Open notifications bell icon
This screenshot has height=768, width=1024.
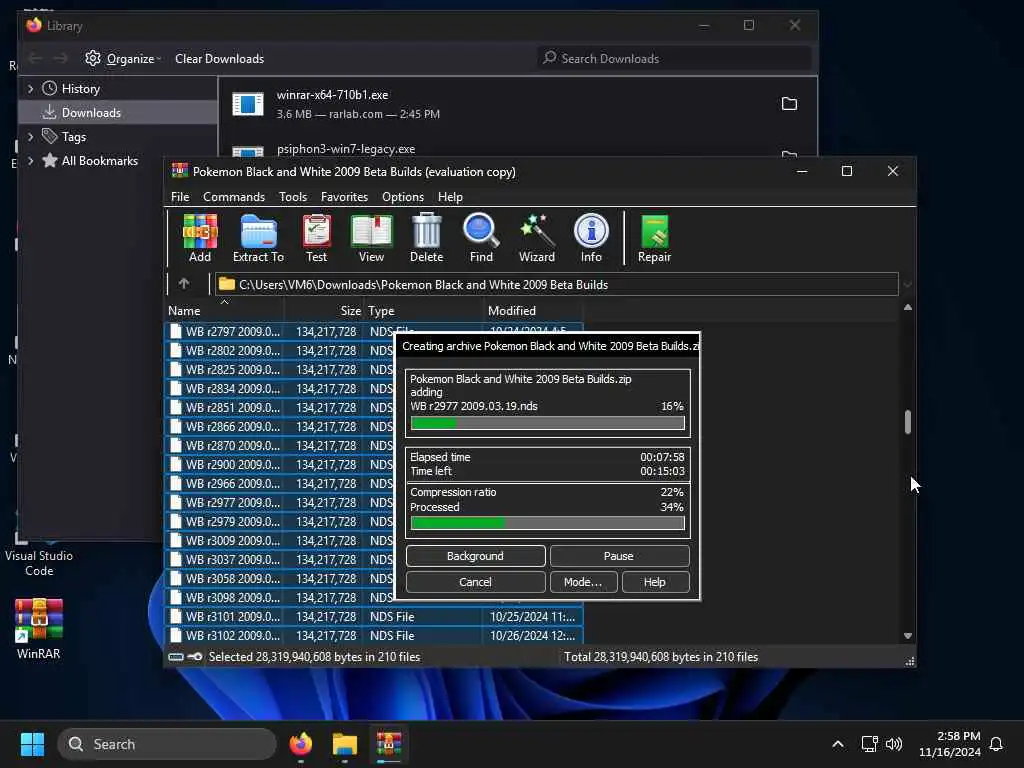point(996,744)
